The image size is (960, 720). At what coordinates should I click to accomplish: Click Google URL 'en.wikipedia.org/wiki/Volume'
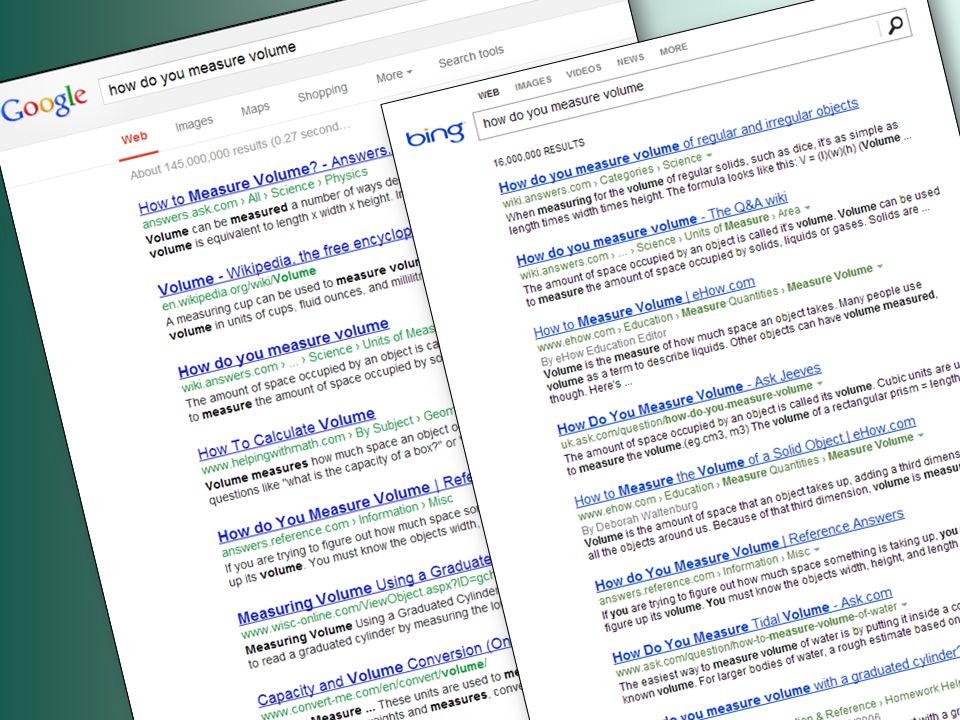(x=238, y=288)
